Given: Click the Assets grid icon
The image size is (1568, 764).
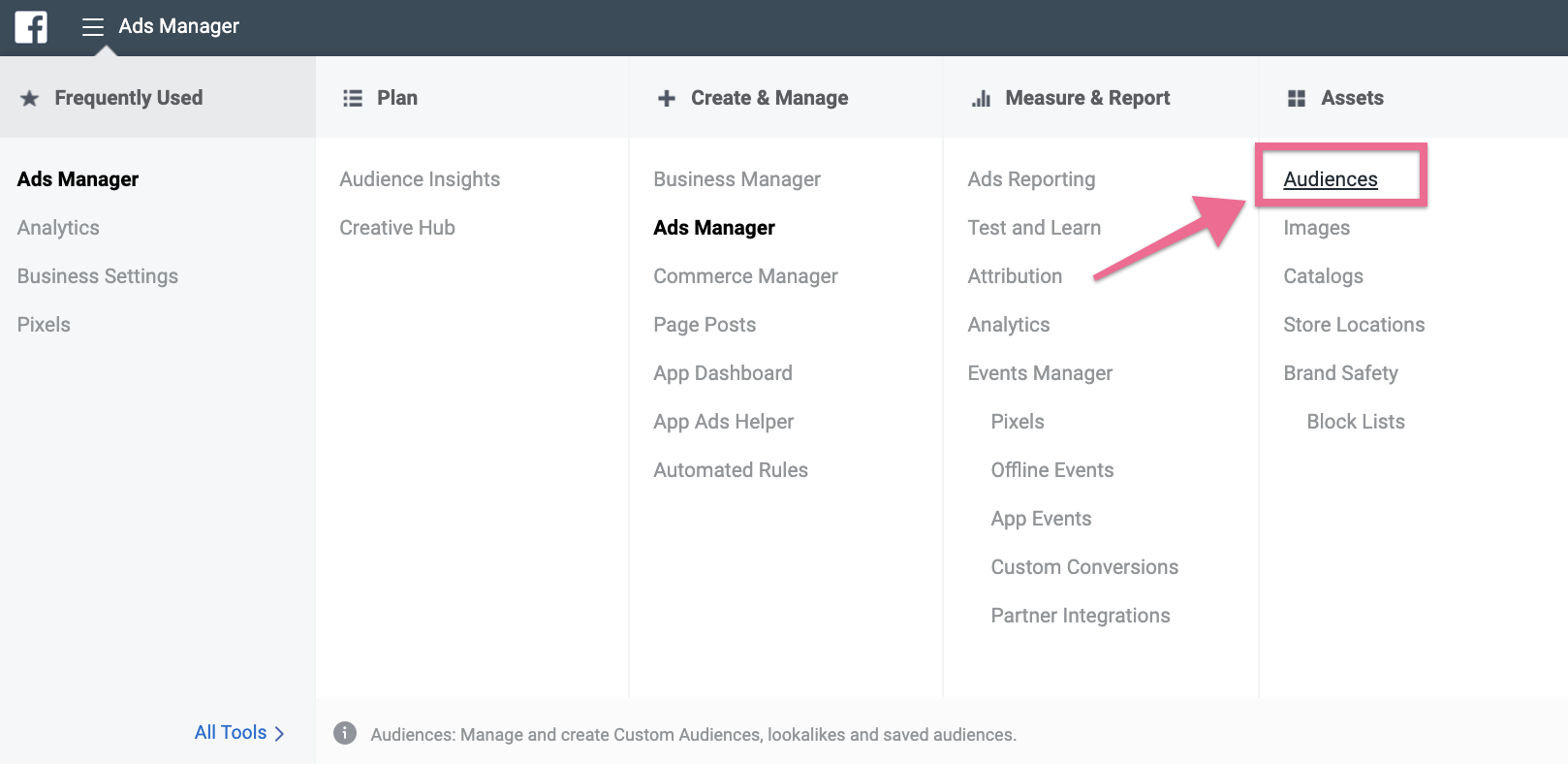Looking at the screenshot, I should (x=1297, y=98).
